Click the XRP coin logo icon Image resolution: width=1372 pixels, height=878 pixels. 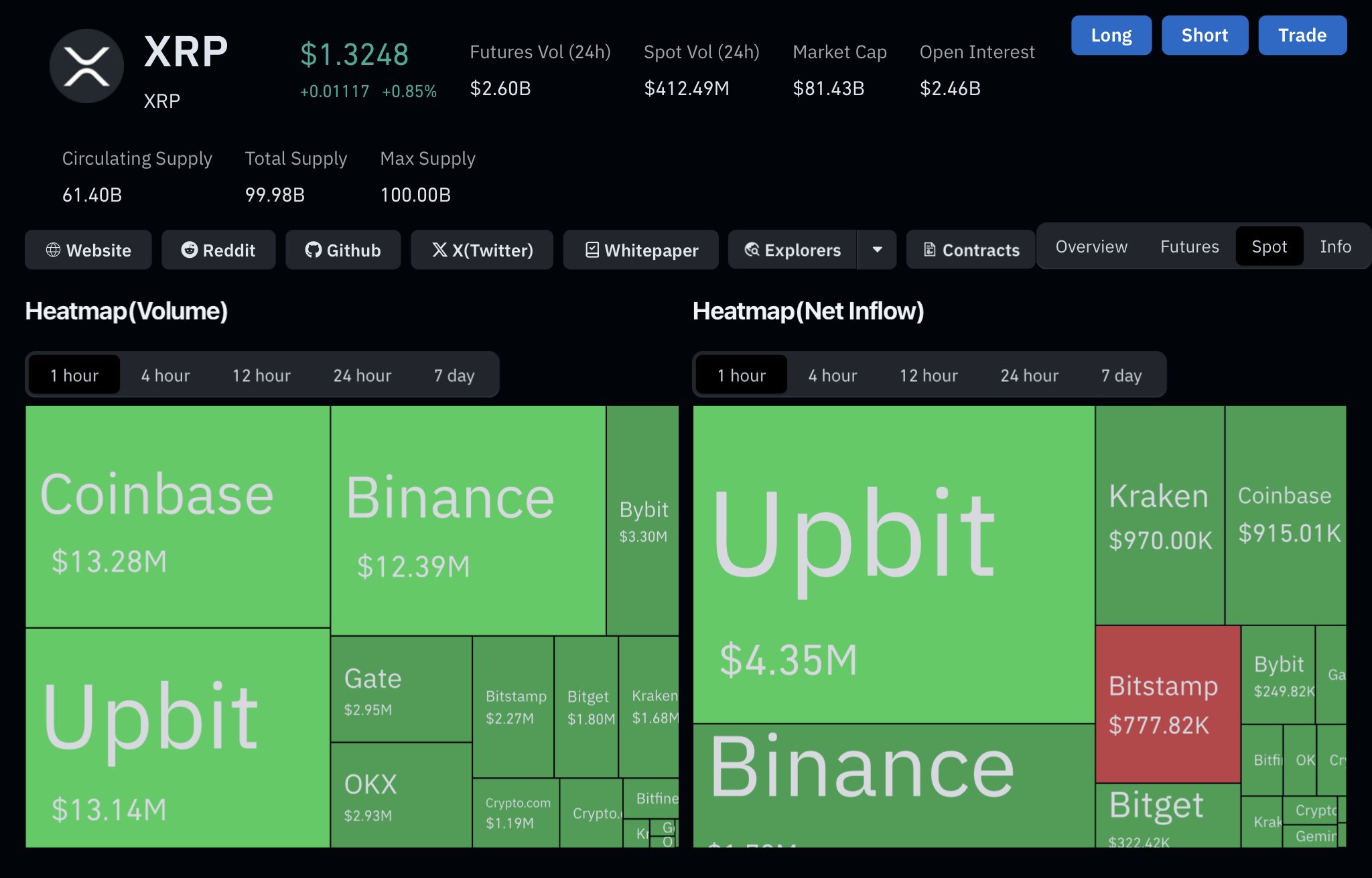click(86, 66)
